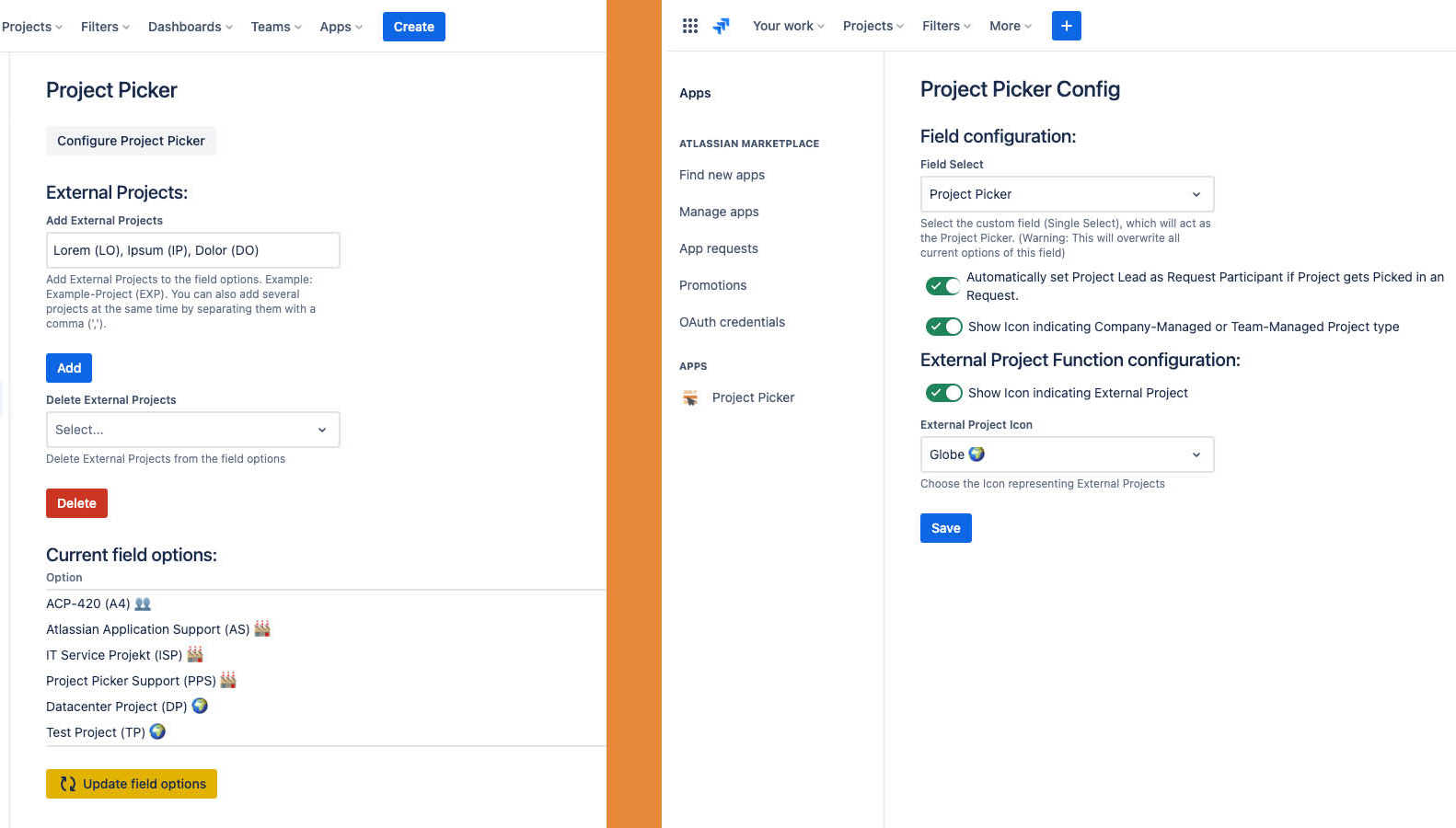Click Update field options button
Image resolution: width=1456 pixels, height=828 pixels.
pyautogui.click(x=132, y=784)
